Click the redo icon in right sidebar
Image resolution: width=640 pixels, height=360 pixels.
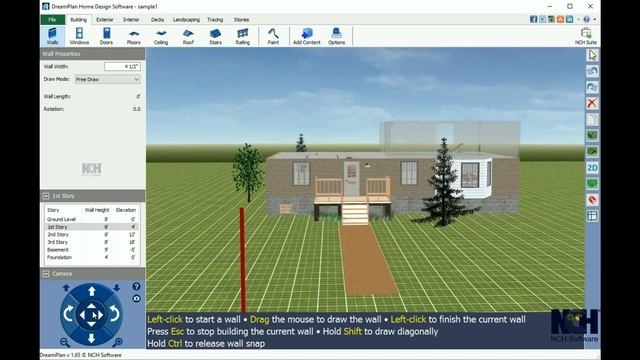592,87
